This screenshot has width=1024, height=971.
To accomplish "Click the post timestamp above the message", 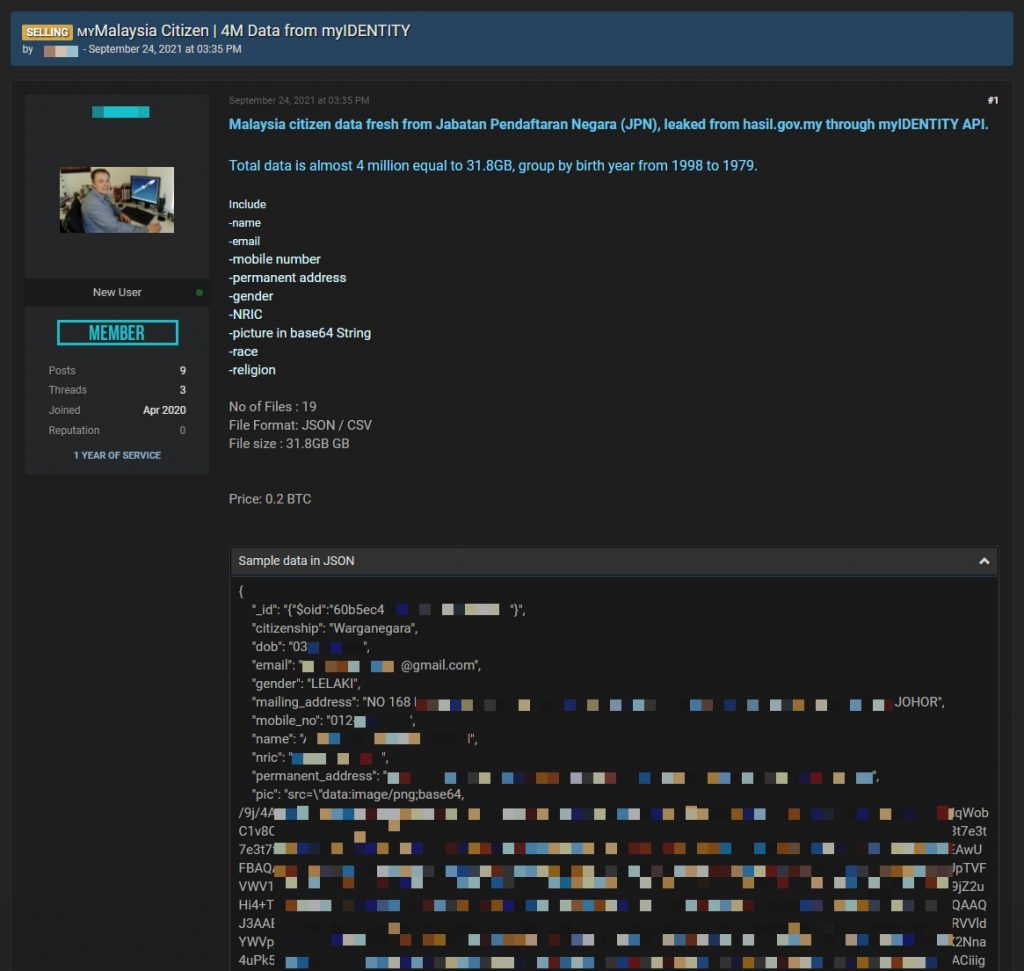I will coord(298,101).
